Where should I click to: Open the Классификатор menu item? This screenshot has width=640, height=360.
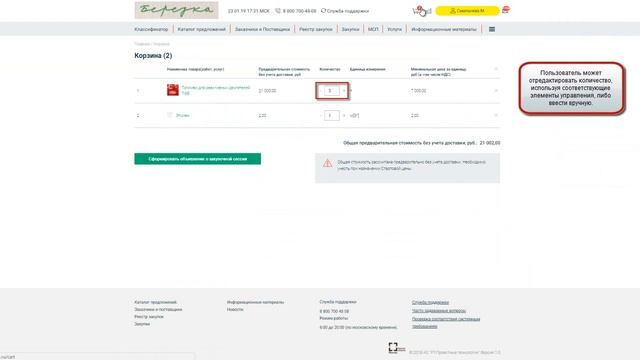151,29
